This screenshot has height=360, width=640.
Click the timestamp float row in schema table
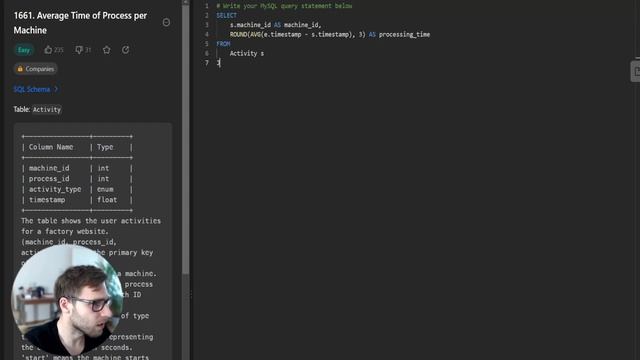[77, 200]
